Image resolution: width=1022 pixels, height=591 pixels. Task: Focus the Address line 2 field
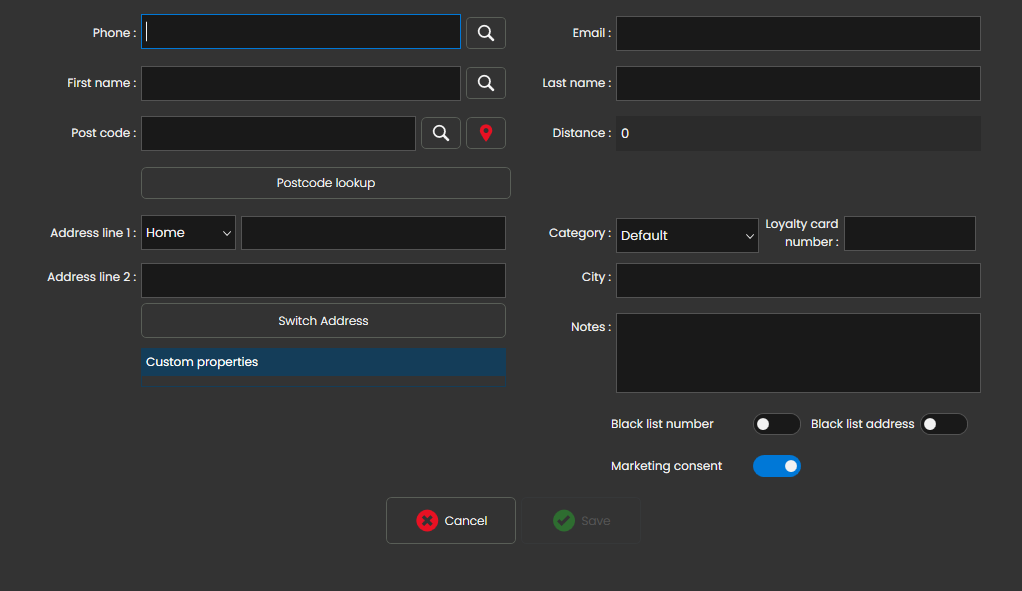point(323,280)
